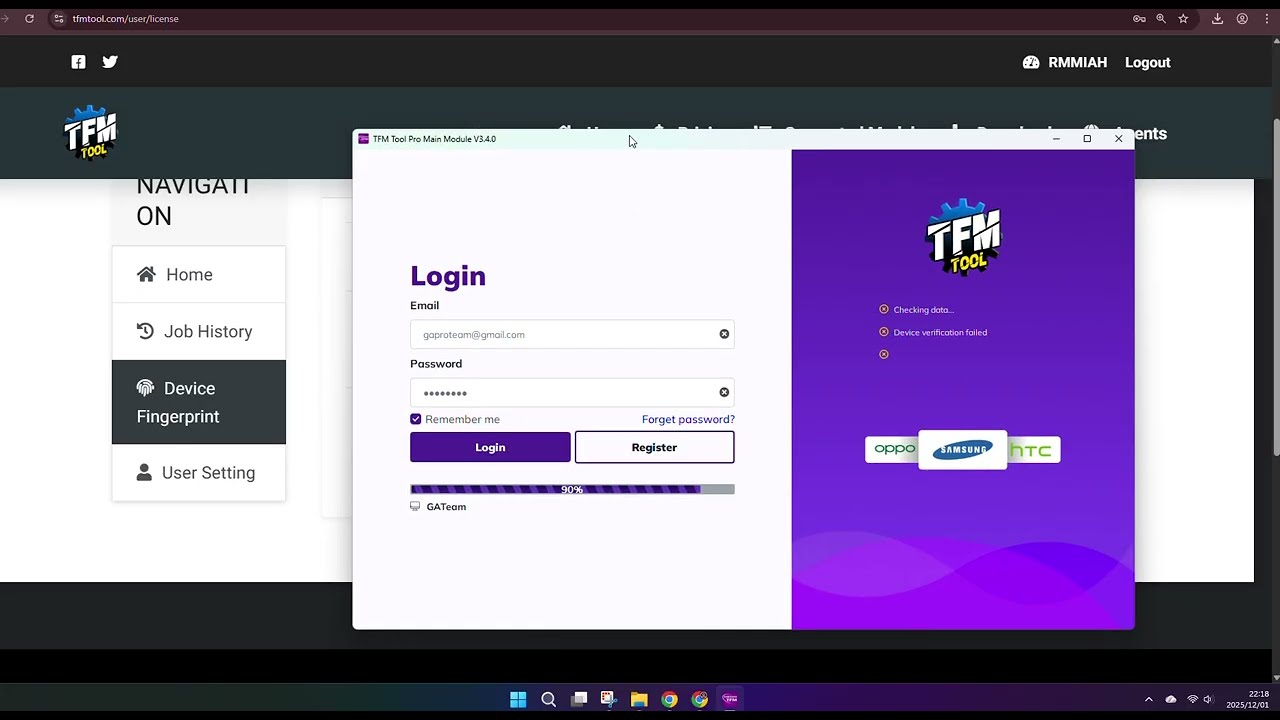This screenshot has width=1280, height=720.
Task: Open the volume speaker tray icon
Action: [x=1208, y=699]
